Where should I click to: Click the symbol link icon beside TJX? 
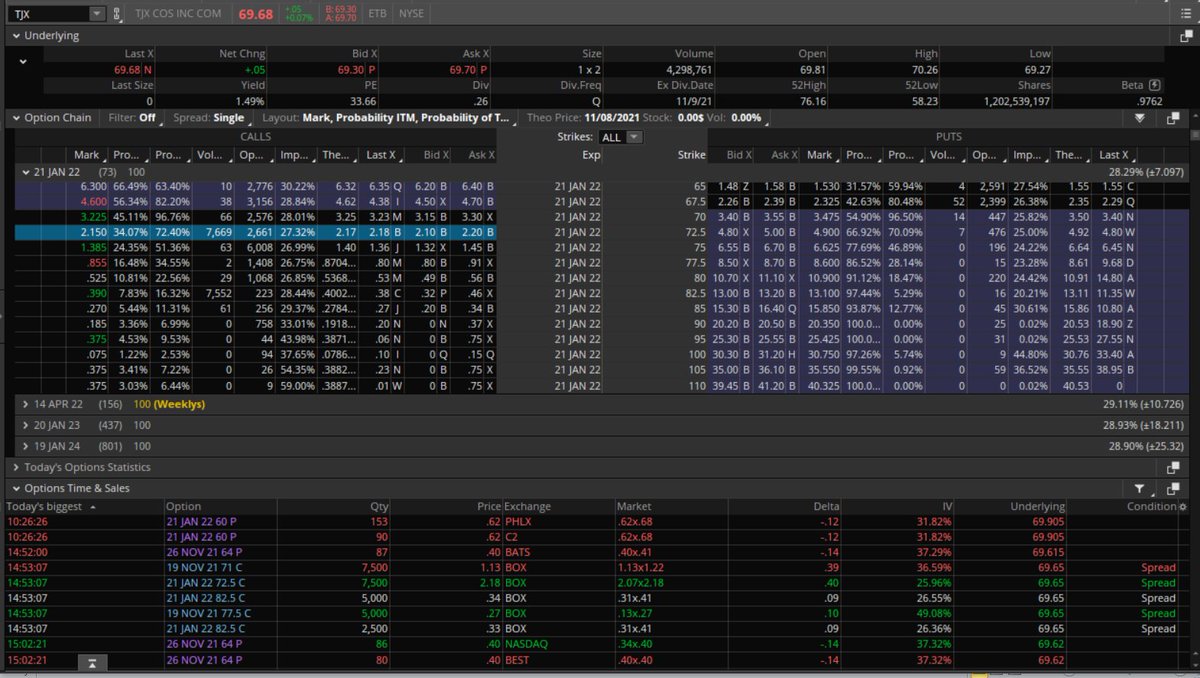tap(117, 14)
